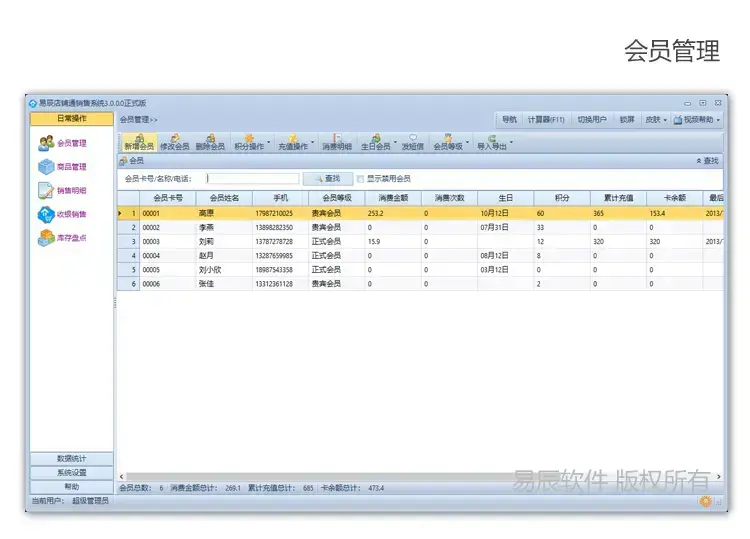This screenshot has width=750, height=539.
Task: Switch to the 数据统计 panel tab
Action: 71,458
